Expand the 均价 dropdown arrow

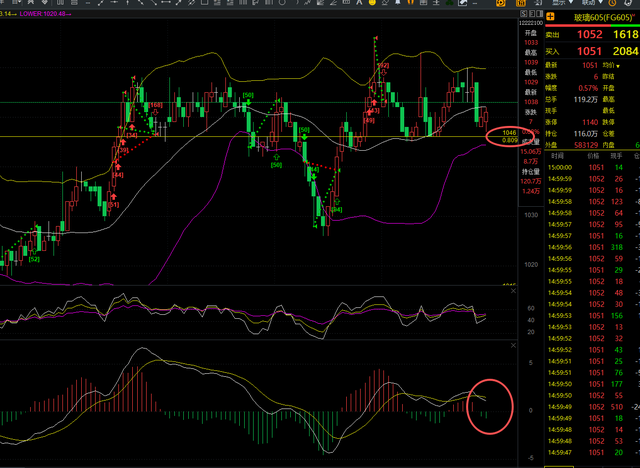618,66
